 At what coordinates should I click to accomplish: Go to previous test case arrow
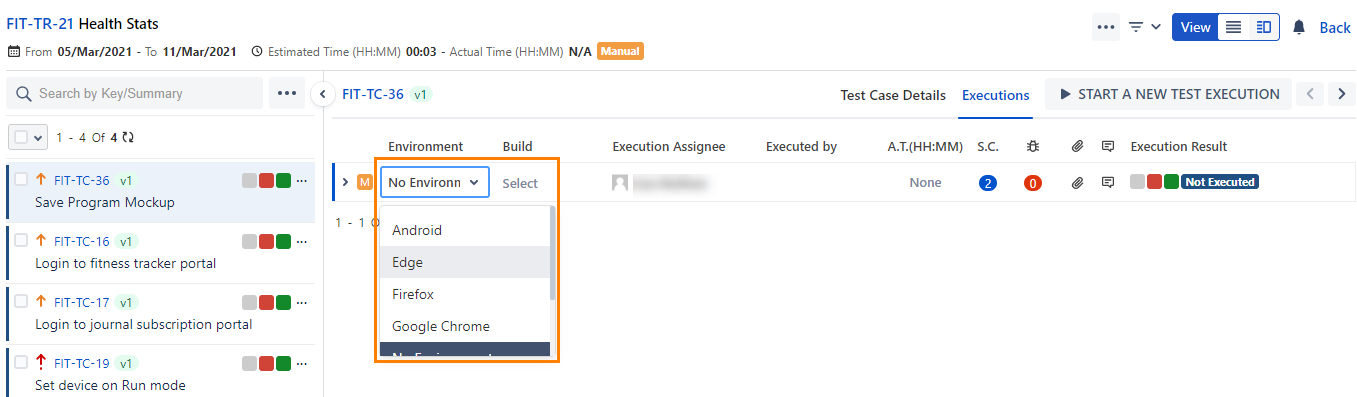click(1310, 94)
